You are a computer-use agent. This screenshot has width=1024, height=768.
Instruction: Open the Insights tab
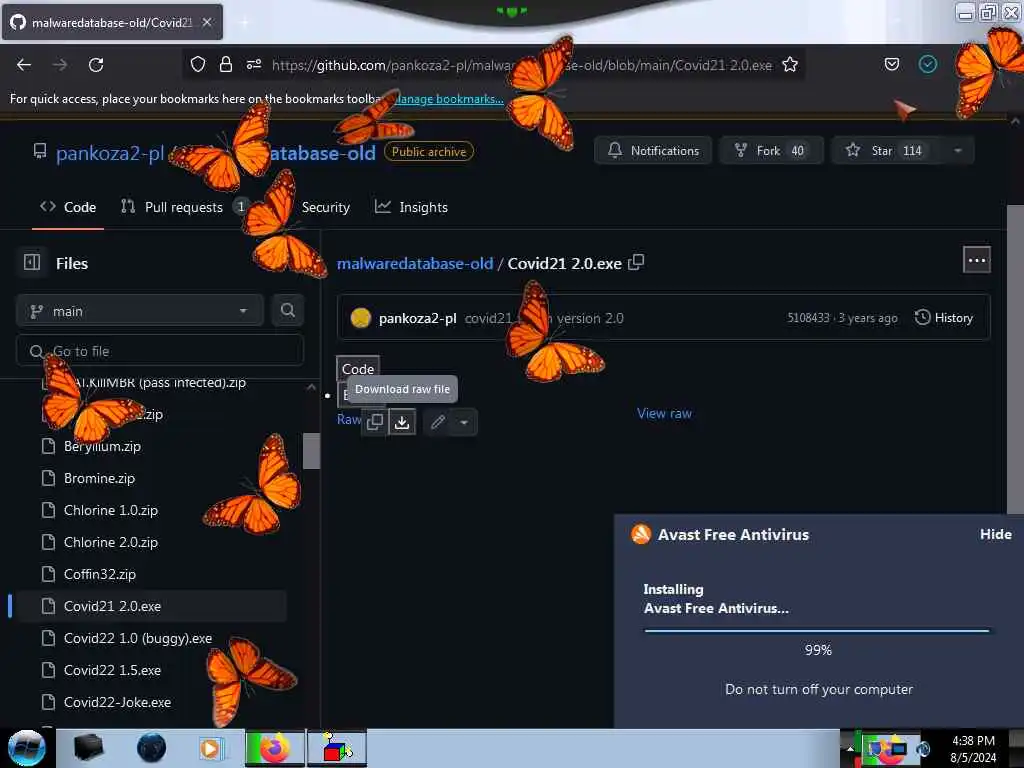(x=411, y=207)
